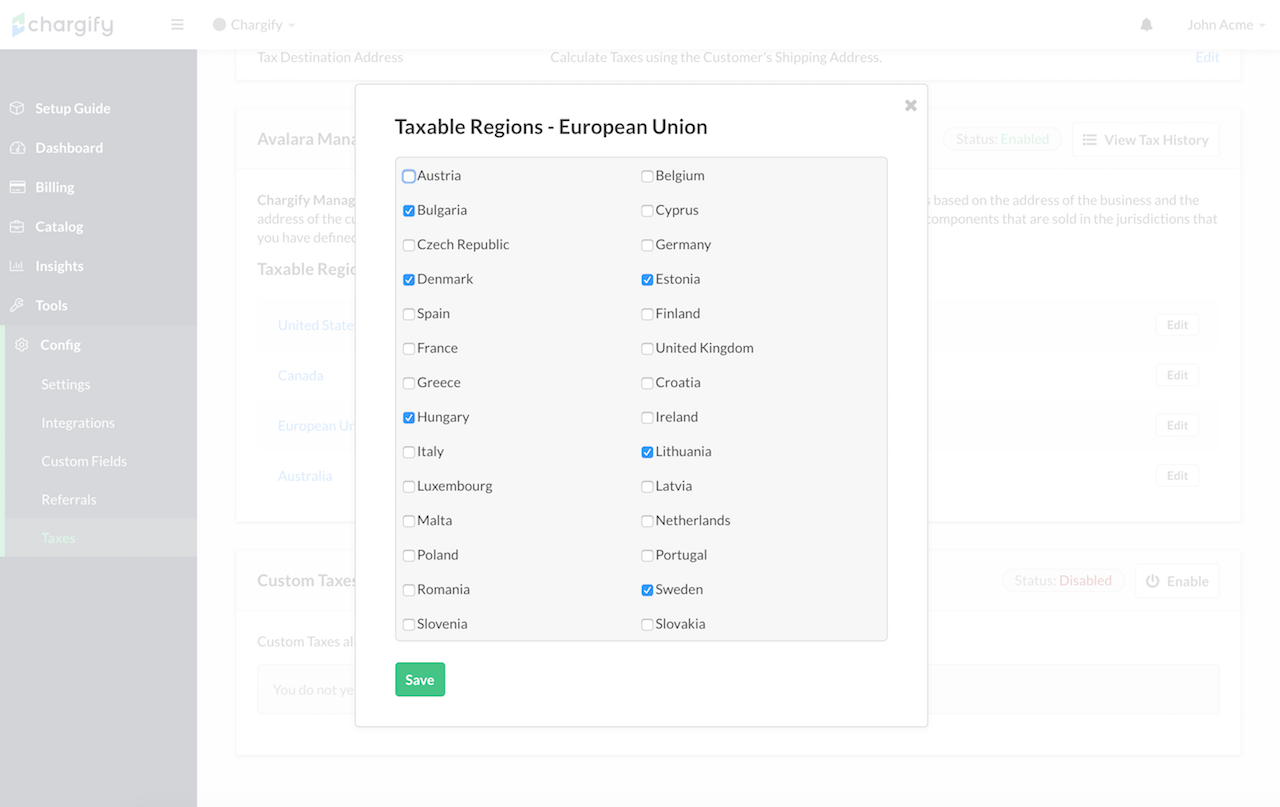Image resolution: width=1280 pixels, height=807 pixels.
Task: Click the Catalog box icon
Action: tap(17, 227)
